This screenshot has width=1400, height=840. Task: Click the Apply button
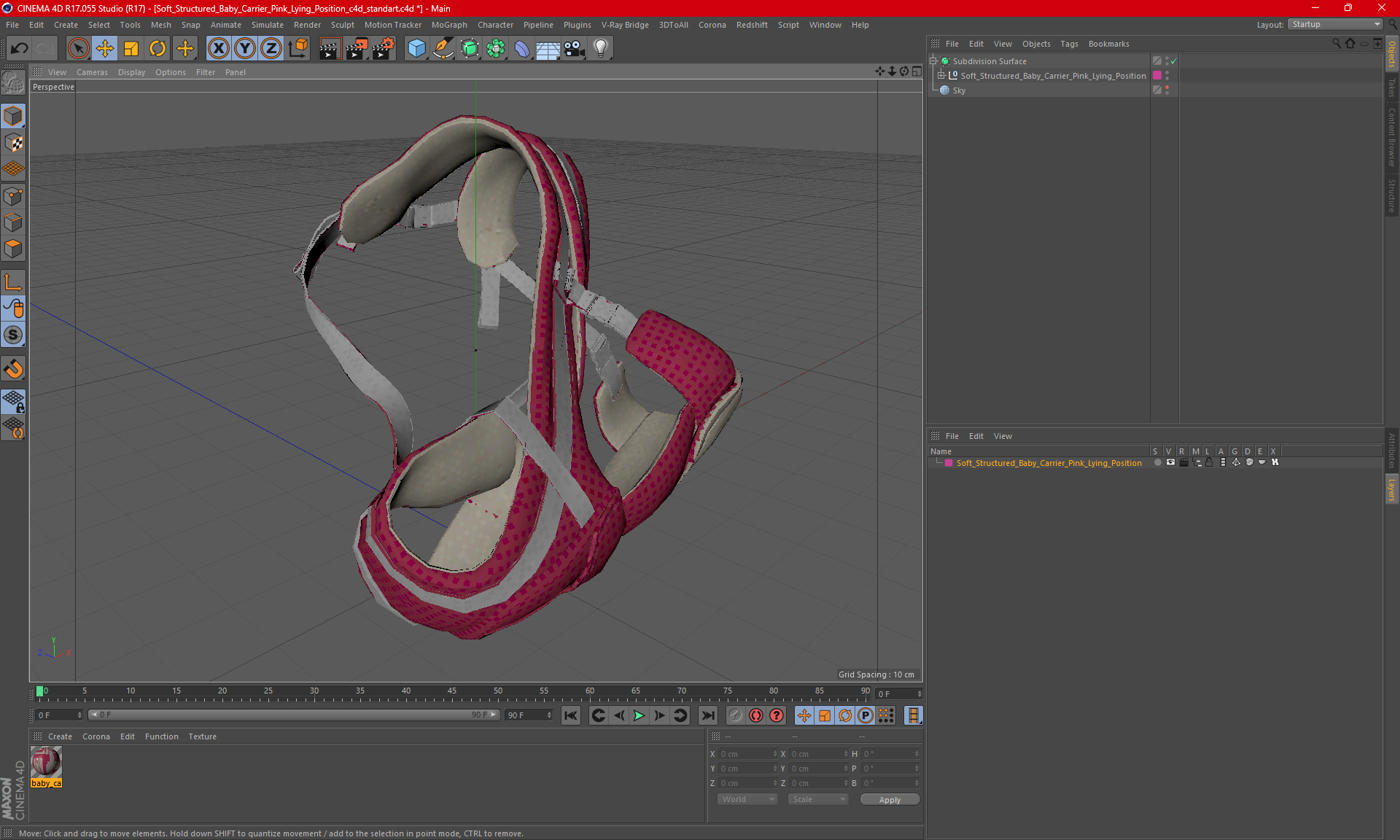tap(890, 799)
